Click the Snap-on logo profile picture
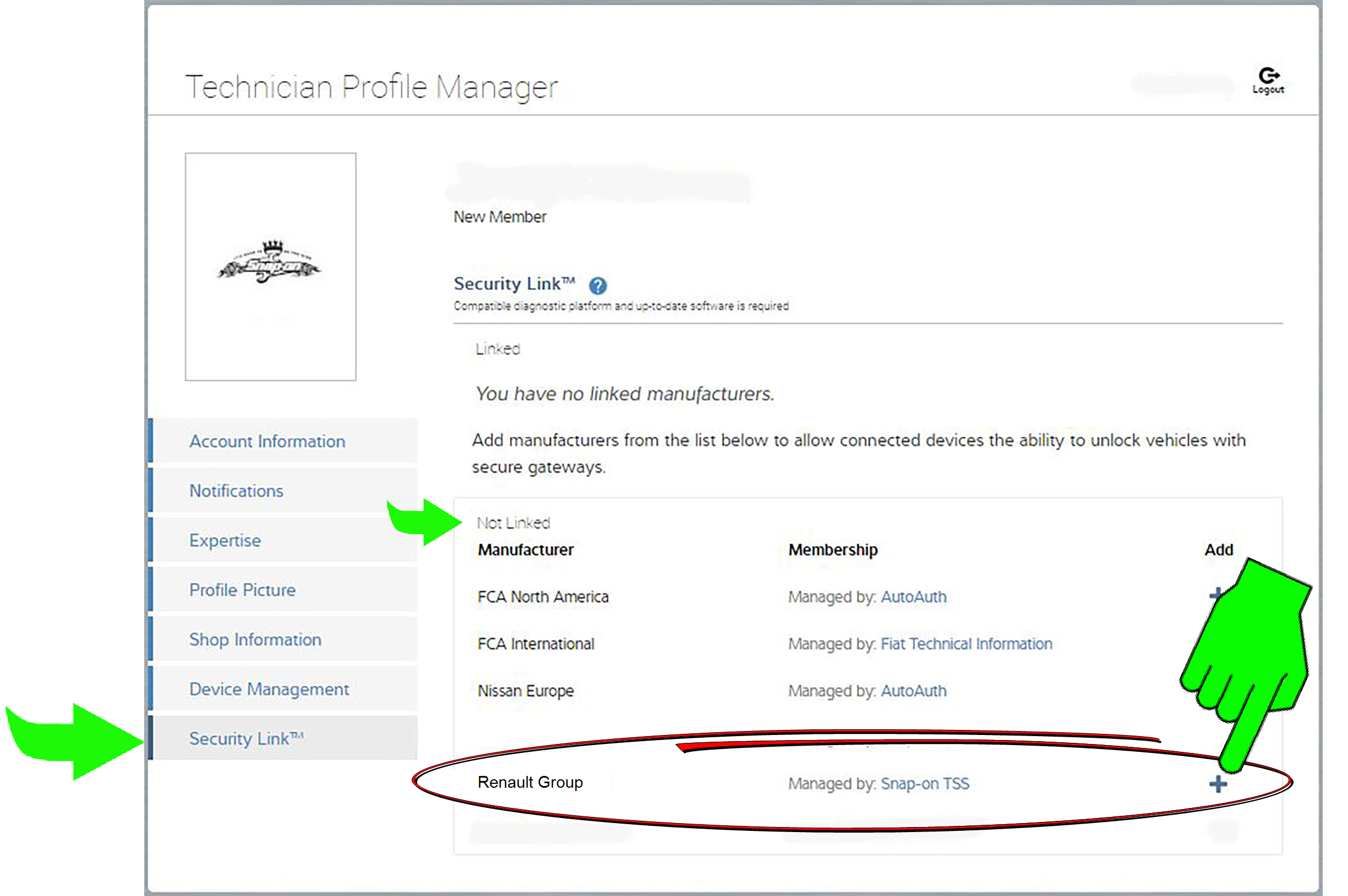Screen dimensions: 1348x896 tap(270, 266)
